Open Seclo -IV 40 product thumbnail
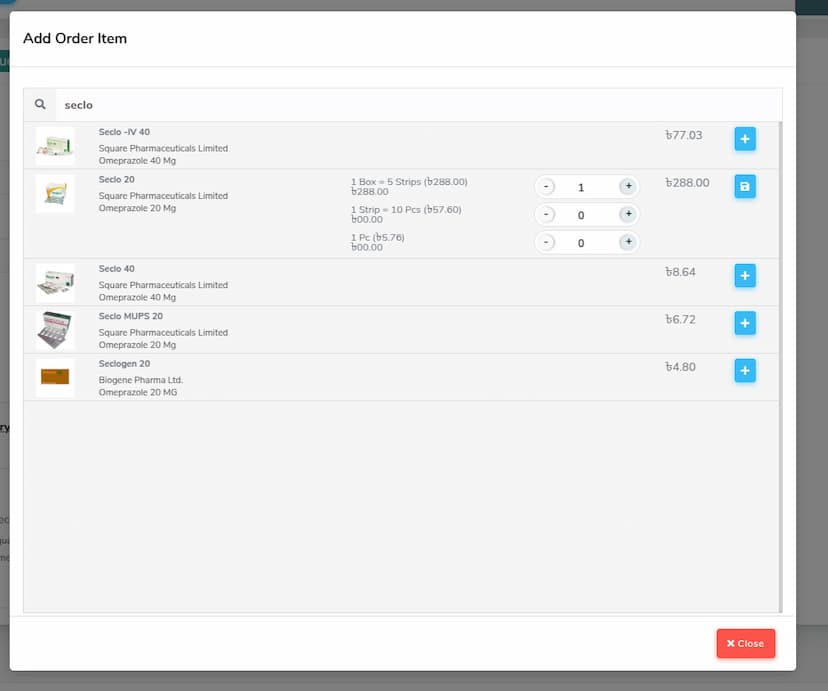Screen dimensions: 828x691 55,146
